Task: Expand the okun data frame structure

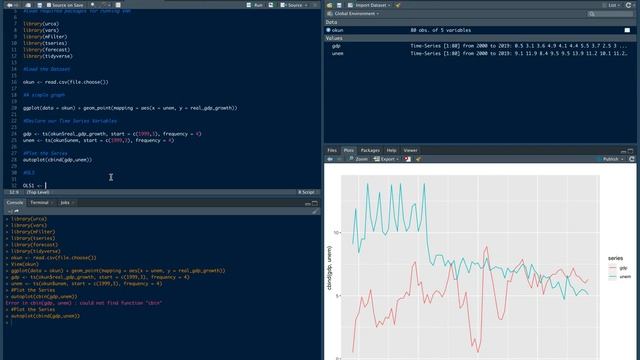Action: coord(329,30)
